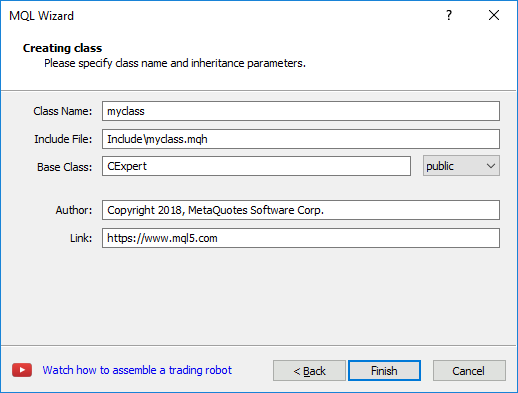Click the Link: label
Image resolution: width=518 pixels, height=393 pixels.
[81, 238]
